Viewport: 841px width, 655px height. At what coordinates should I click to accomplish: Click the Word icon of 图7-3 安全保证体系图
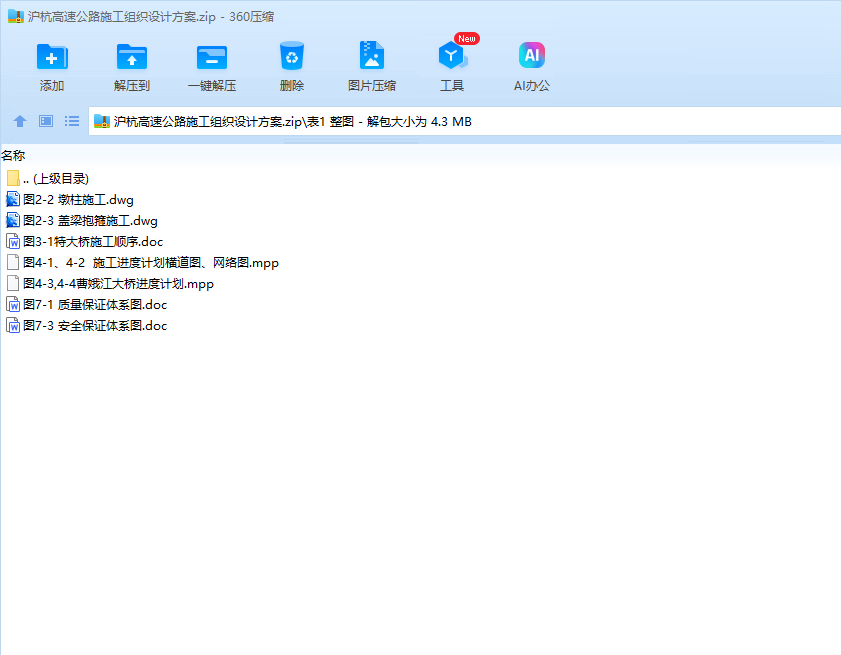point(13,326)
